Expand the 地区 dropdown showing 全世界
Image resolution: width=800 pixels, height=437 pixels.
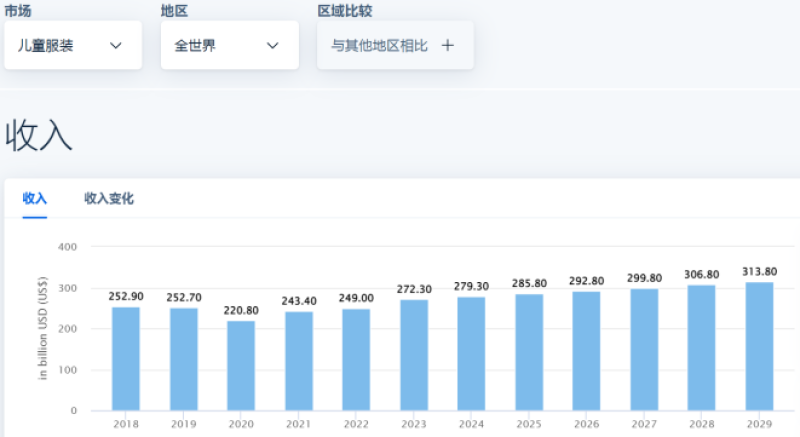click(x=229, y=46)
